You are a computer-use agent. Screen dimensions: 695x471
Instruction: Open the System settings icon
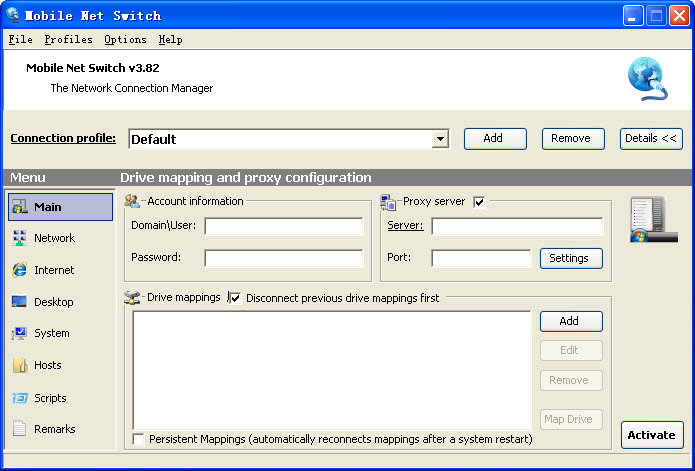pyautogui.click(x=19, y=333)
